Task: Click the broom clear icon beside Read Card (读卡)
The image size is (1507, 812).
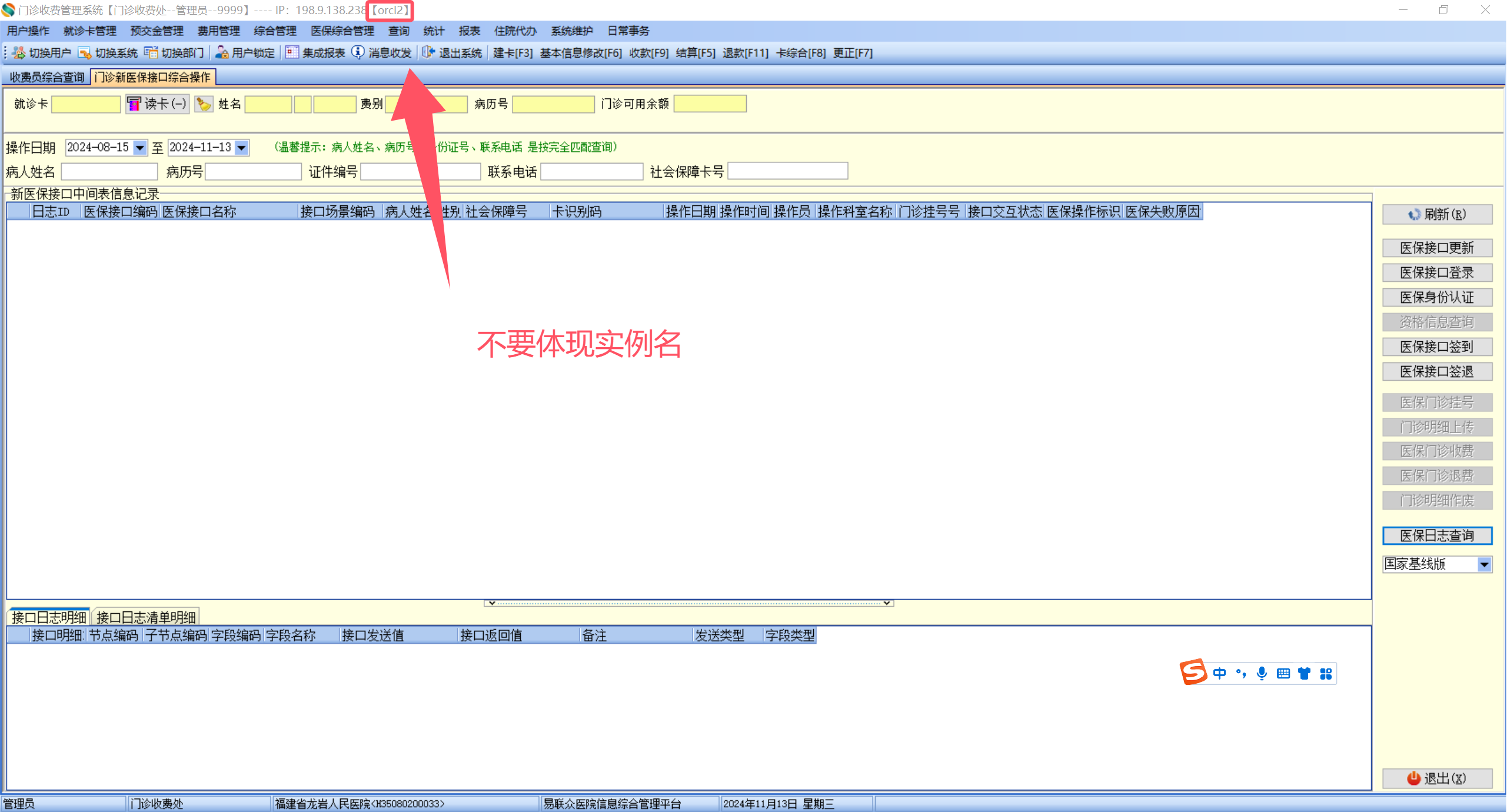Action: (x=204, y=104)
